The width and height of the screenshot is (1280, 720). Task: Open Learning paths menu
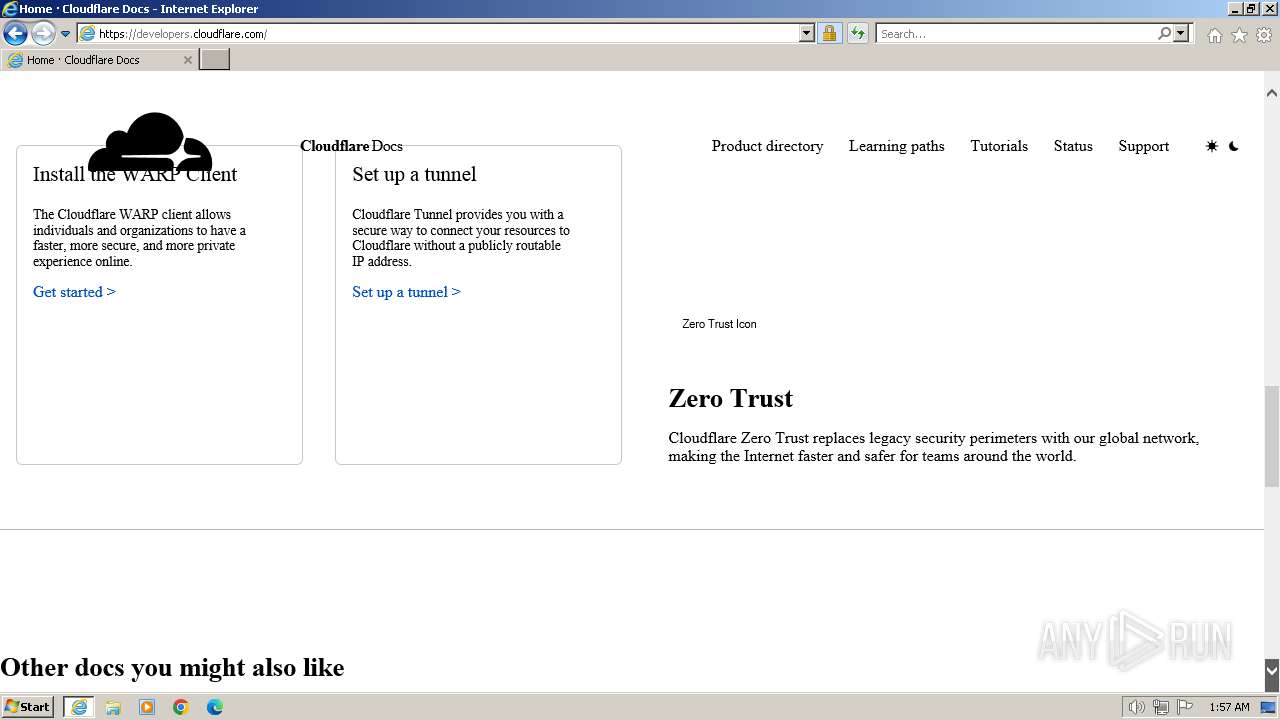point(896,146)
